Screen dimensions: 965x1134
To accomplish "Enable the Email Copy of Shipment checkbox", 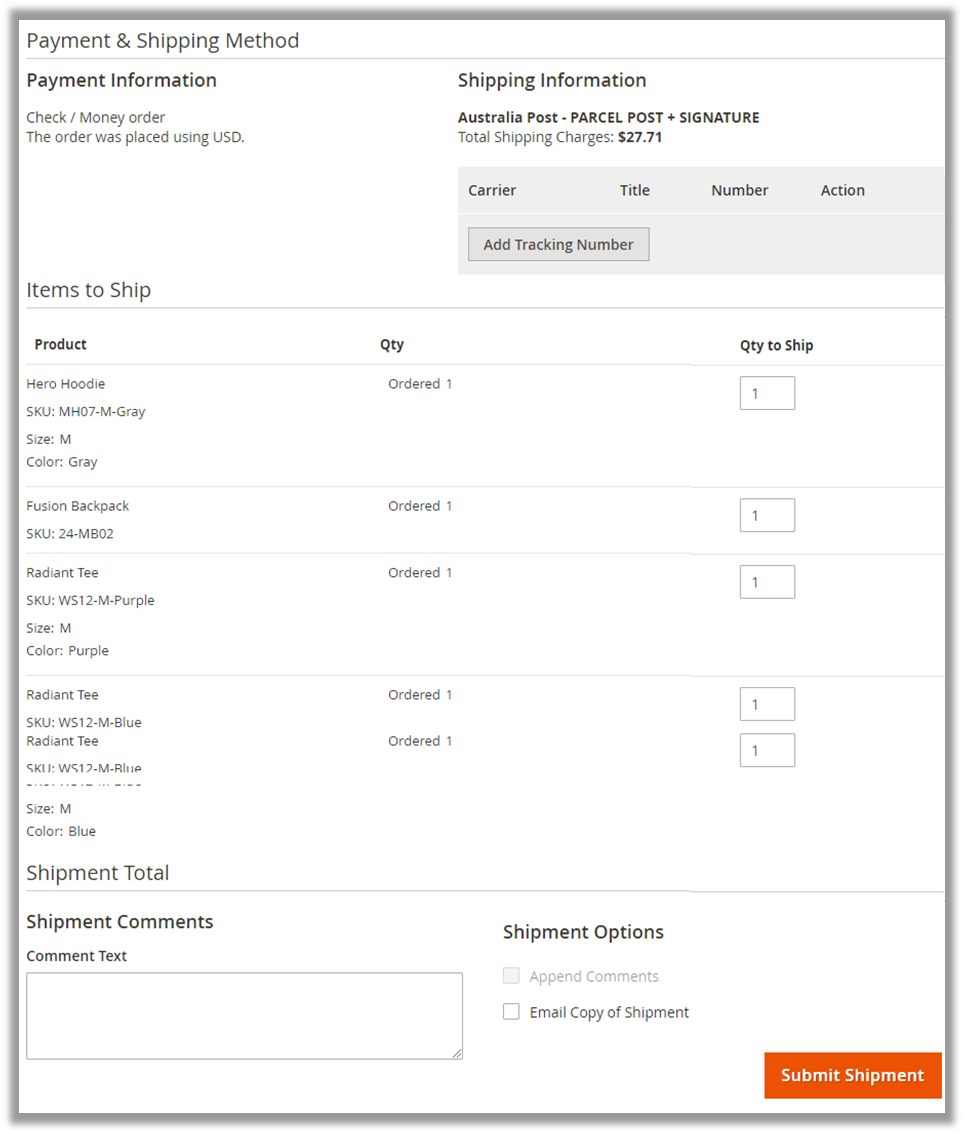I will coord(511,1012).
